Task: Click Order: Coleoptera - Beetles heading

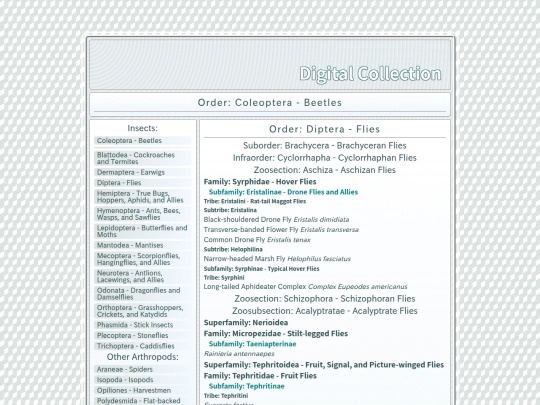Action: point(270,103)
